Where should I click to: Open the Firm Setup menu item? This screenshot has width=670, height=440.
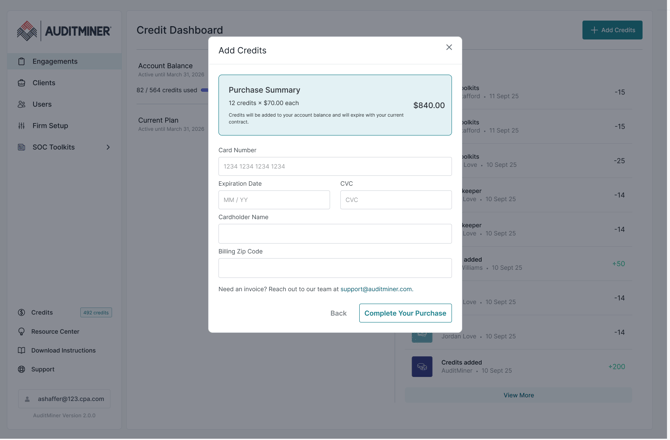pos(50,126)
